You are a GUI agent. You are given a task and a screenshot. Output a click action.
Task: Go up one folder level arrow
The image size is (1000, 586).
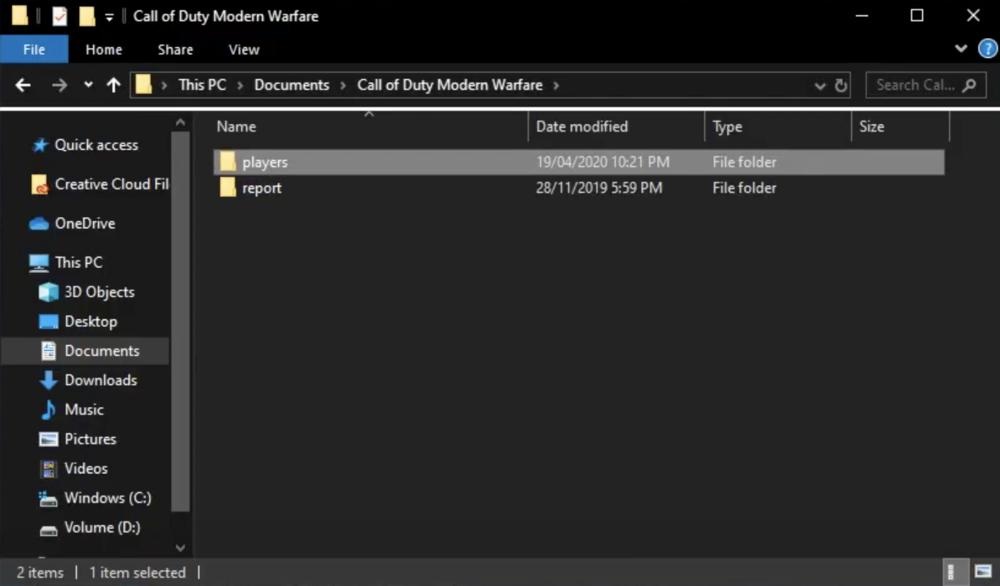pos(113,85)
